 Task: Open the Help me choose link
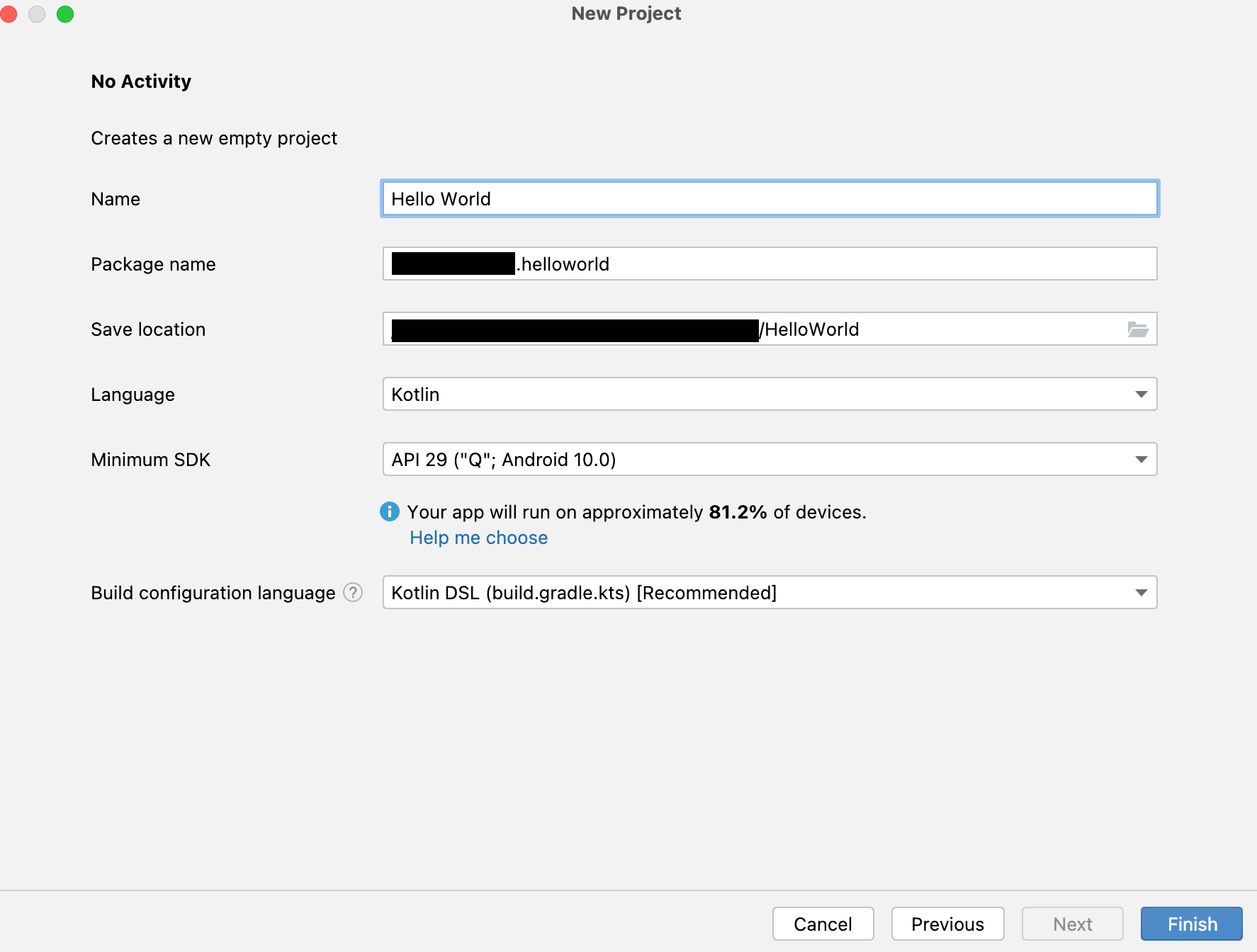point(478,538)
